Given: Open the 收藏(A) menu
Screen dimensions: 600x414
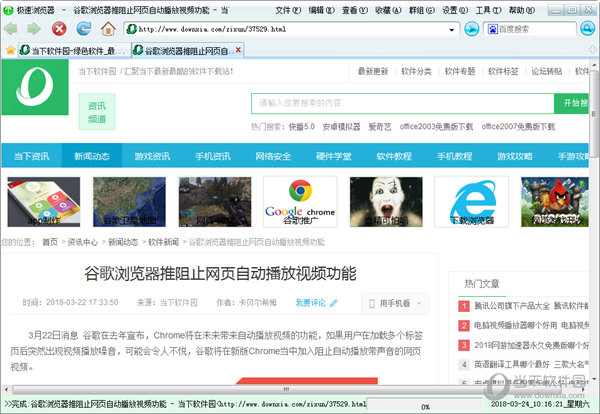Looking at the screenshot, I should pos(388,10).
